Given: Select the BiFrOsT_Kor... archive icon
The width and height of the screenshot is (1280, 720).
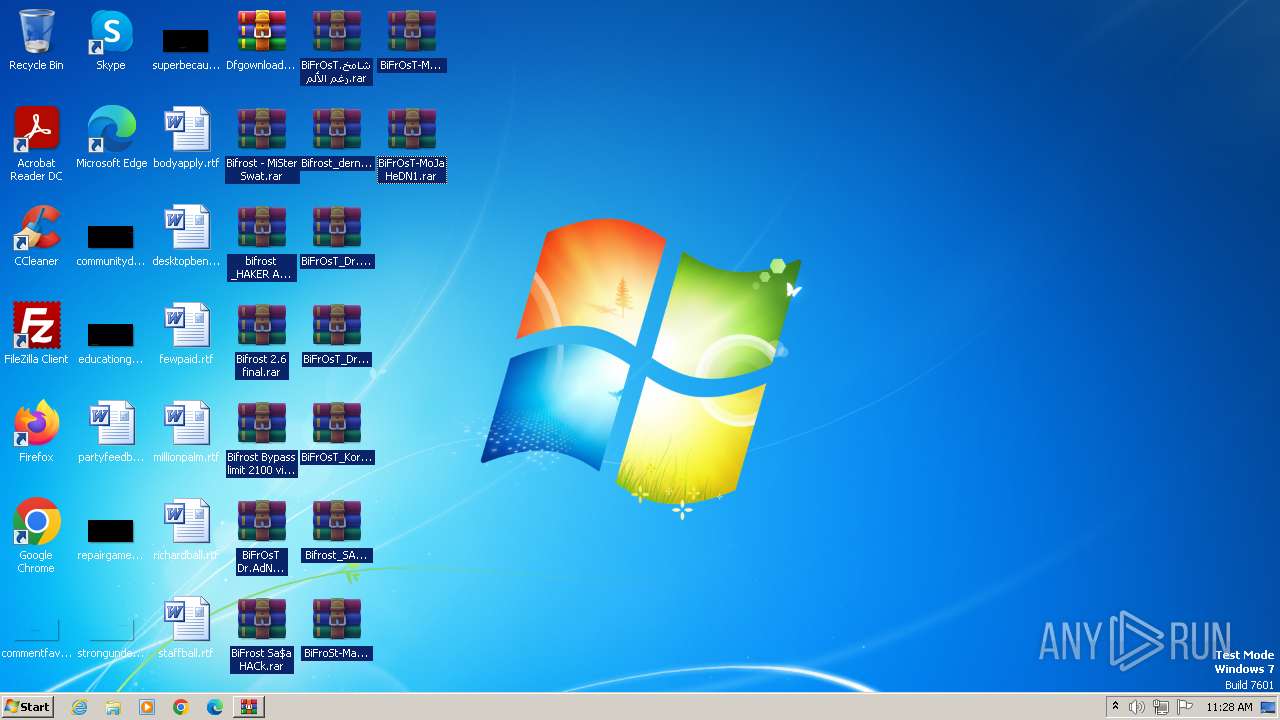Looking at the screenshot, I should click(336, 432).
